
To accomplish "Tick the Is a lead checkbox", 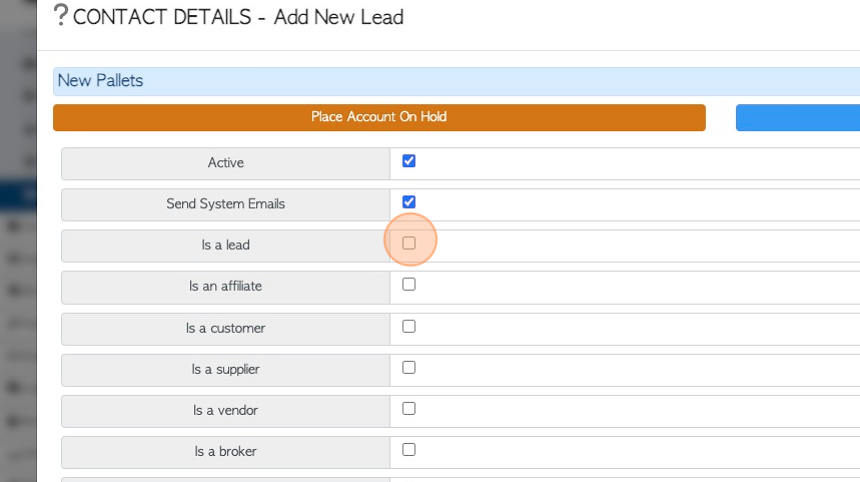I will (x=409, y=243).
